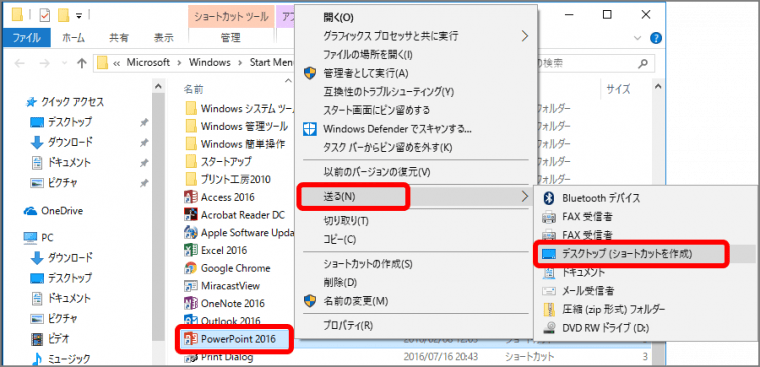
Task: Choose ファイルの場所を開く(I)
Action: (368, 54)
